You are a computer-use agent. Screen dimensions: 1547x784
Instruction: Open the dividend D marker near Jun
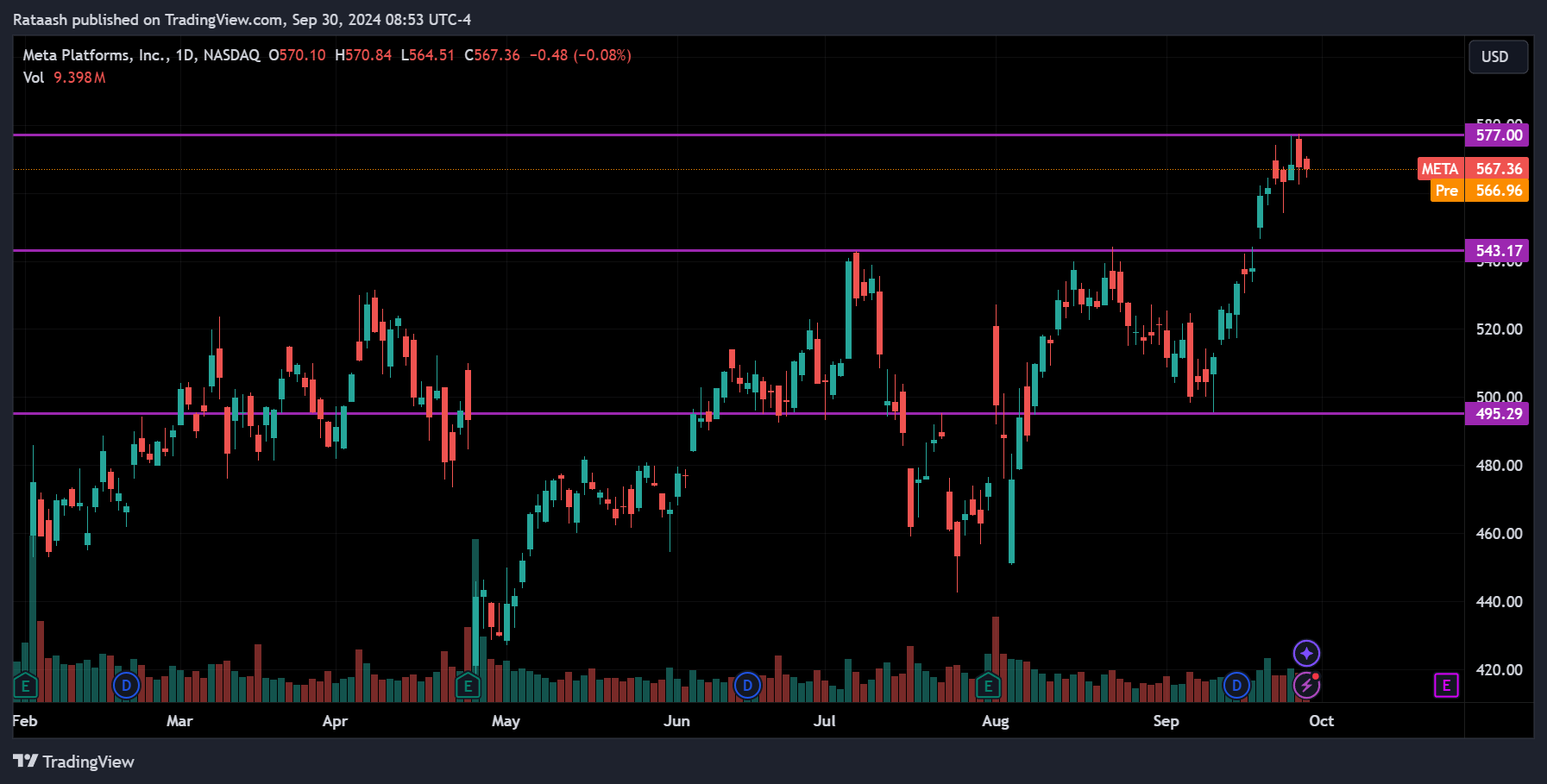click(x=747, y=686)
